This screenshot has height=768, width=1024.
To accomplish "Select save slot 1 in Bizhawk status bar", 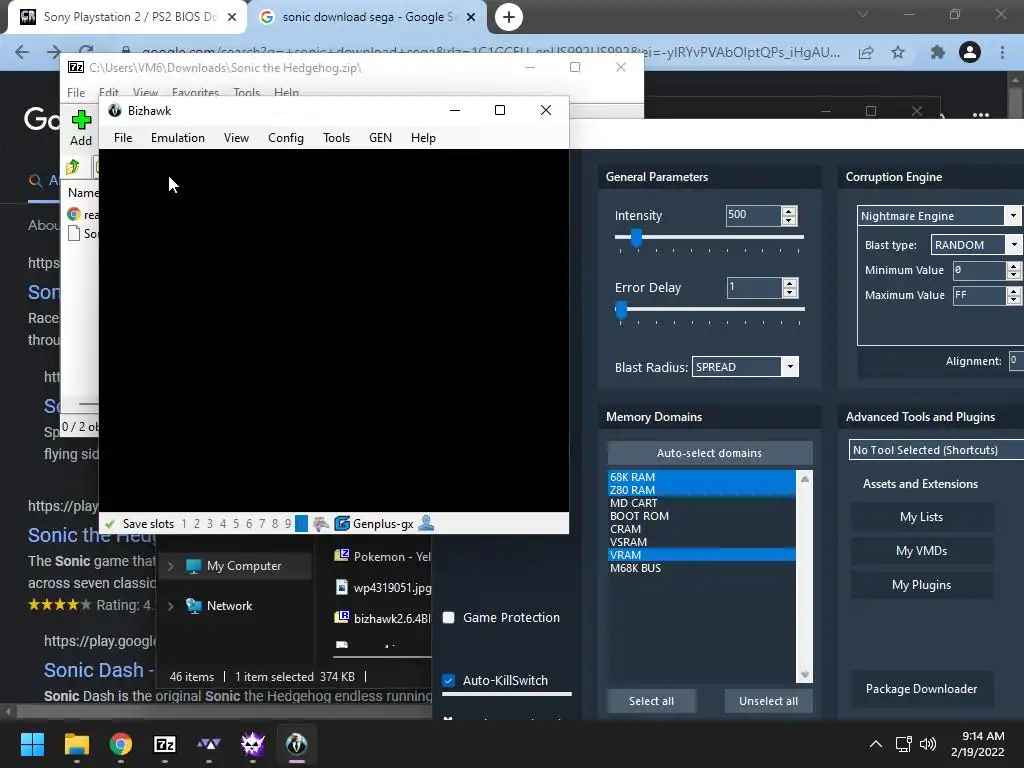I will 184,524.
